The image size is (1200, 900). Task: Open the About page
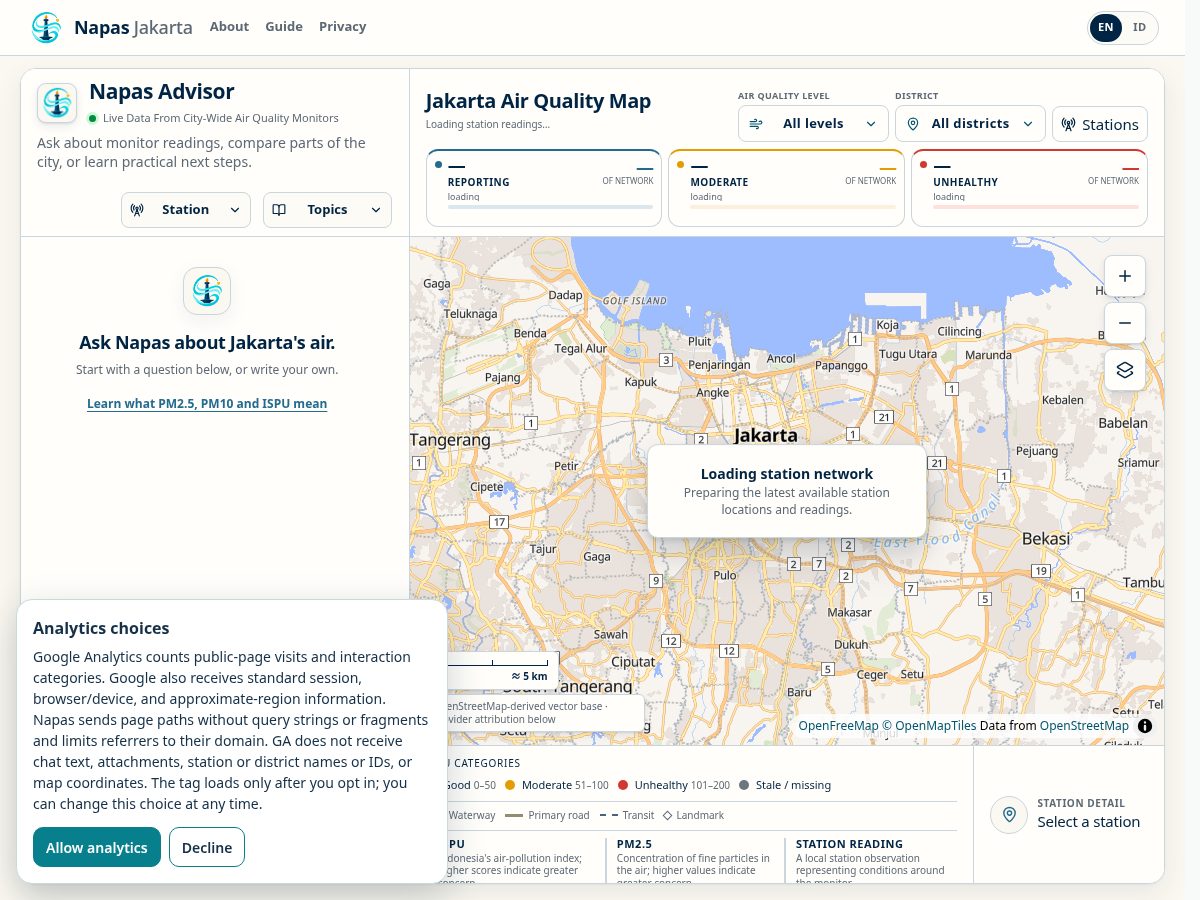(229, 27)
